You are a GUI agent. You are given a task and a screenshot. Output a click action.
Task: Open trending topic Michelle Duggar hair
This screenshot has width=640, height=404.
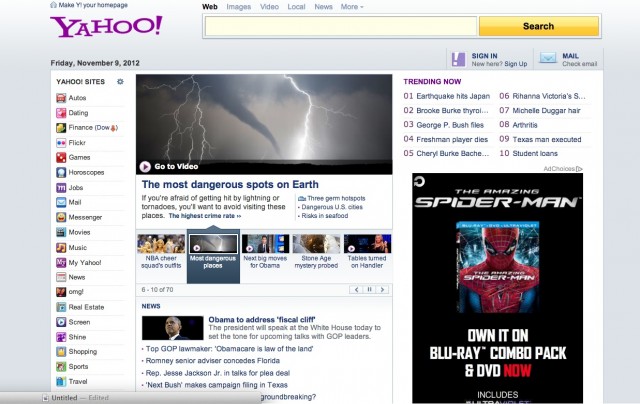tap(547, 111)
